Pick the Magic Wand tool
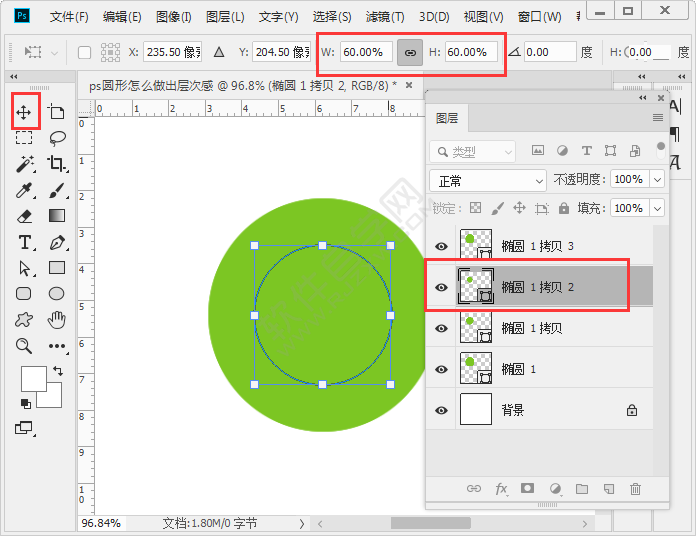Screen dimensions: 696x536 tap(25, 164)
